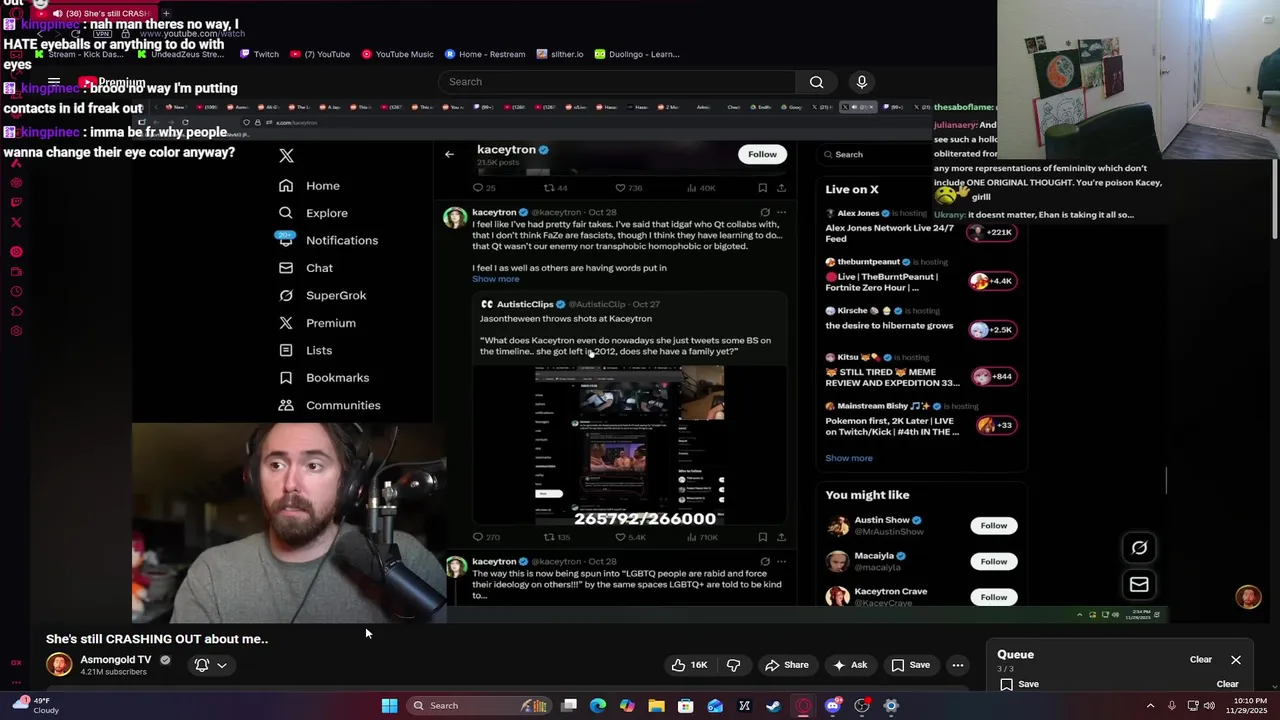Clear the queue next to the Queue title
The width and height of the screenshot is (1280, 720).
[1201, 660]
